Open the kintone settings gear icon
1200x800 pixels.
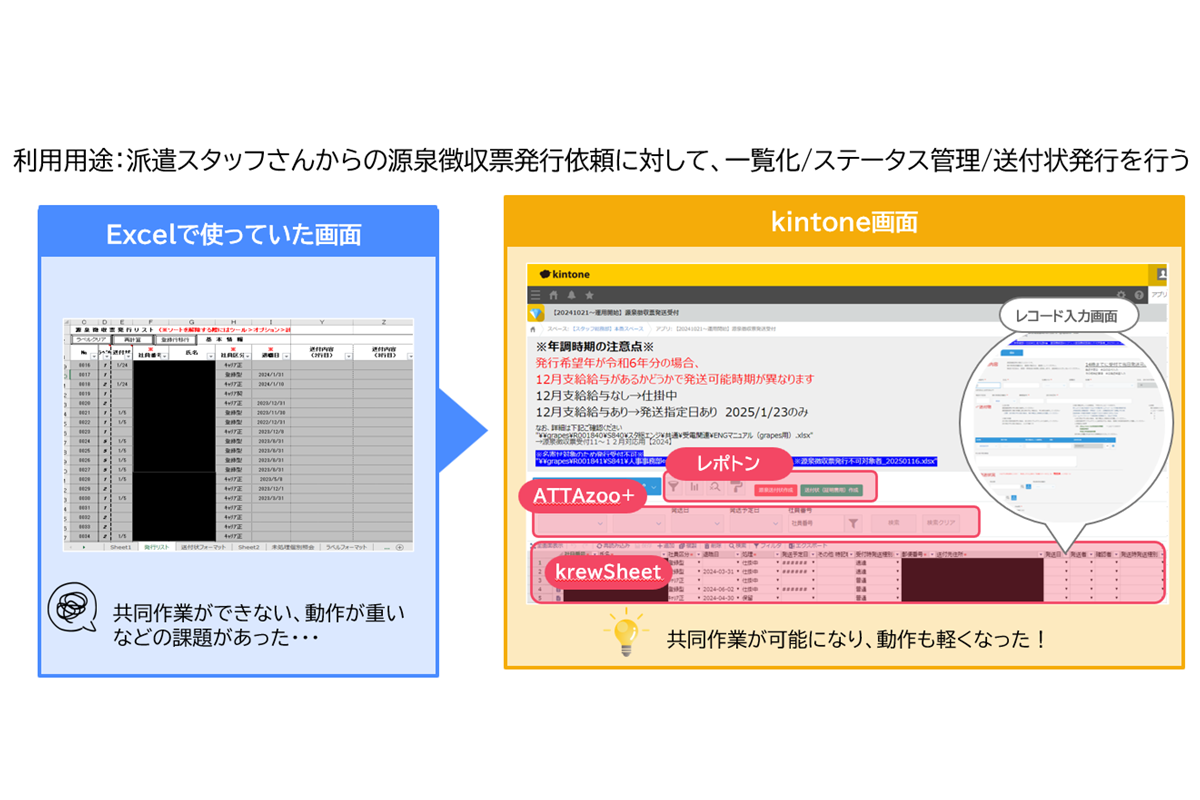pos(1120,296)
